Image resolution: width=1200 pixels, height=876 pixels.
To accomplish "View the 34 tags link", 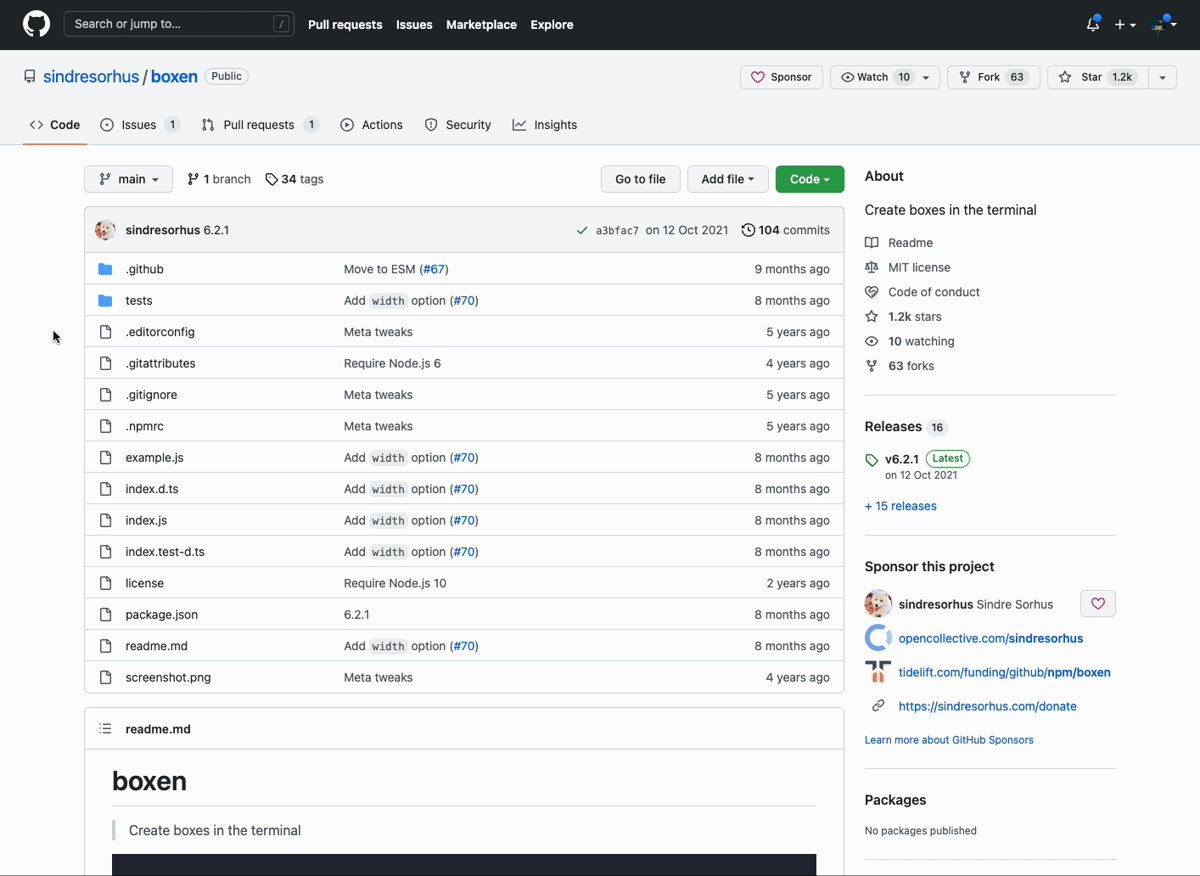I will click(x=295, y=179).
